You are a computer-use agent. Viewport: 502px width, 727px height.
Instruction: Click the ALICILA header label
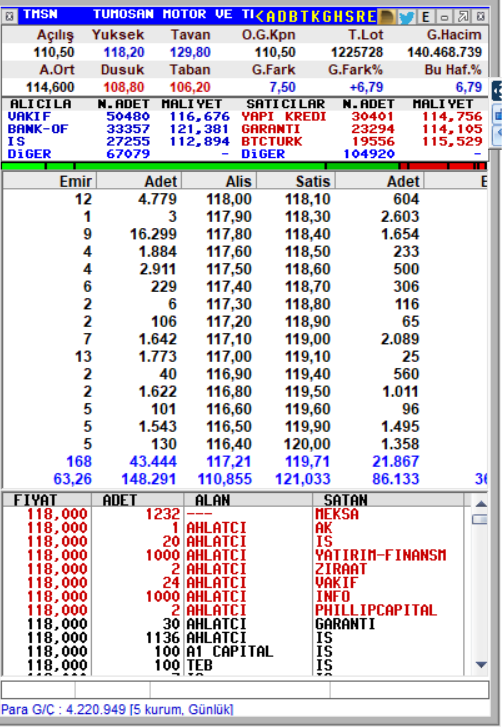click(40, 104)
